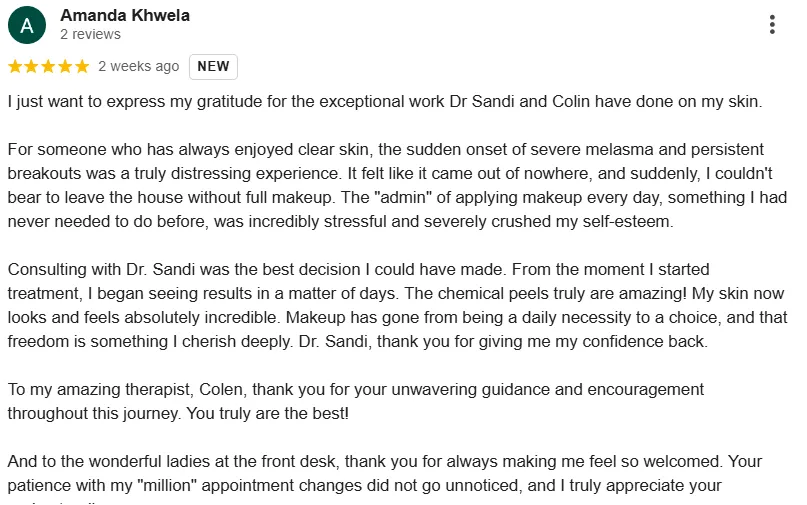
Task: Select the fourth yellow rating star
Action: (x=65, y=66)
